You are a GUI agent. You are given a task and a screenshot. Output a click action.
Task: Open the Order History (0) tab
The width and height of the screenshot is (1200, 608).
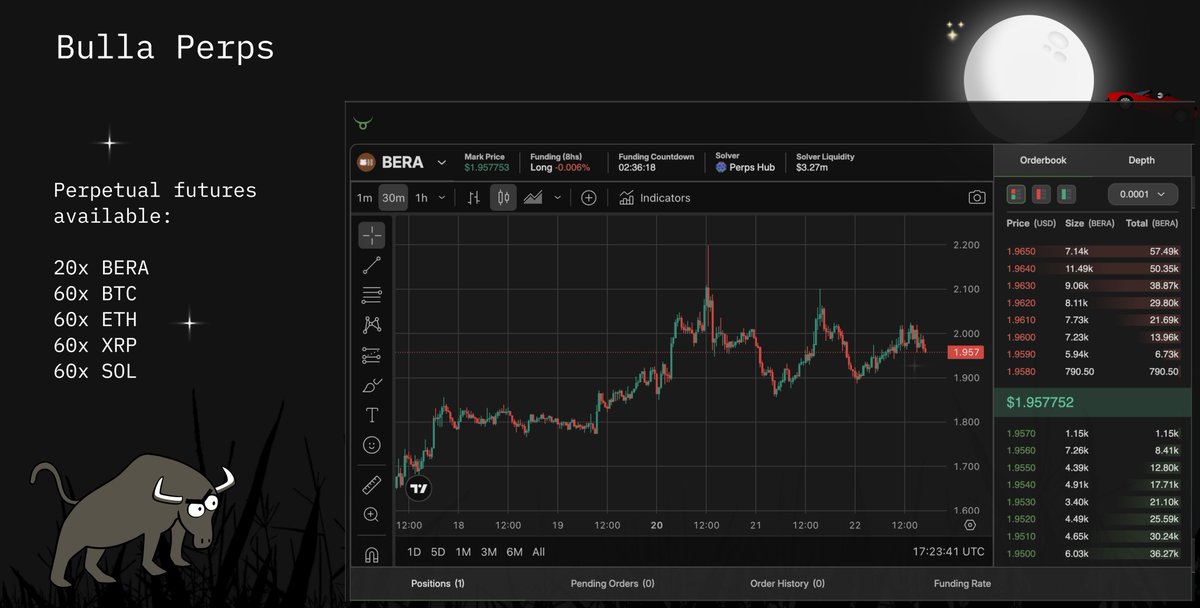(x=787, y=583)
